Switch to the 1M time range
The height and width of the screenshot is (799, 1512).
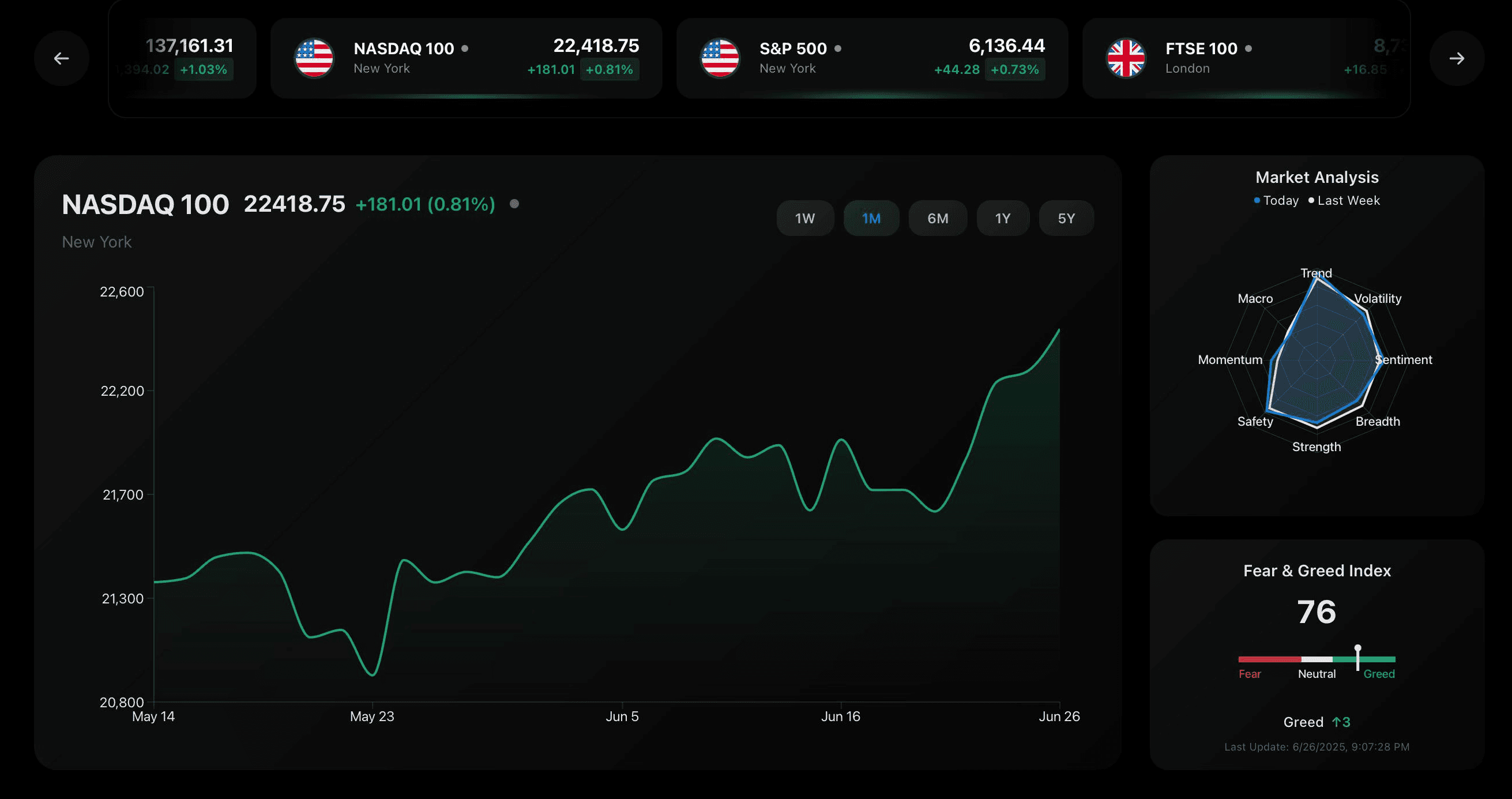point(871,219)
